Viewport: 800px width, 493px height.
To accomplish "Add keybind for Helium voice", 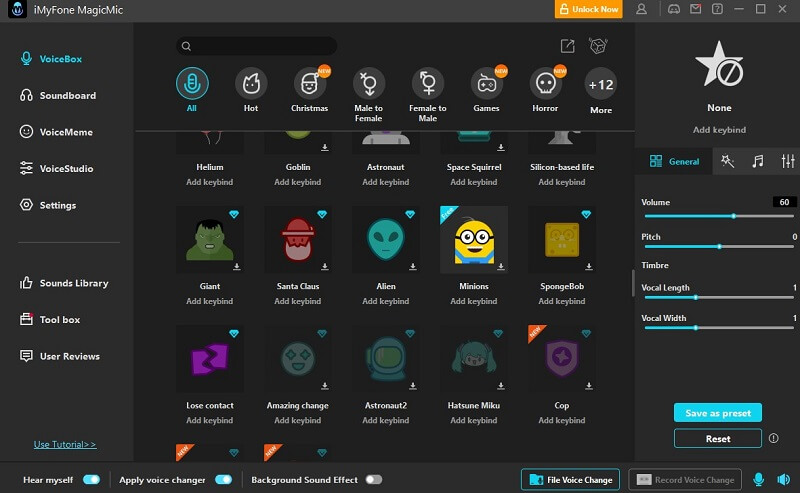I will tap(210, 182).
